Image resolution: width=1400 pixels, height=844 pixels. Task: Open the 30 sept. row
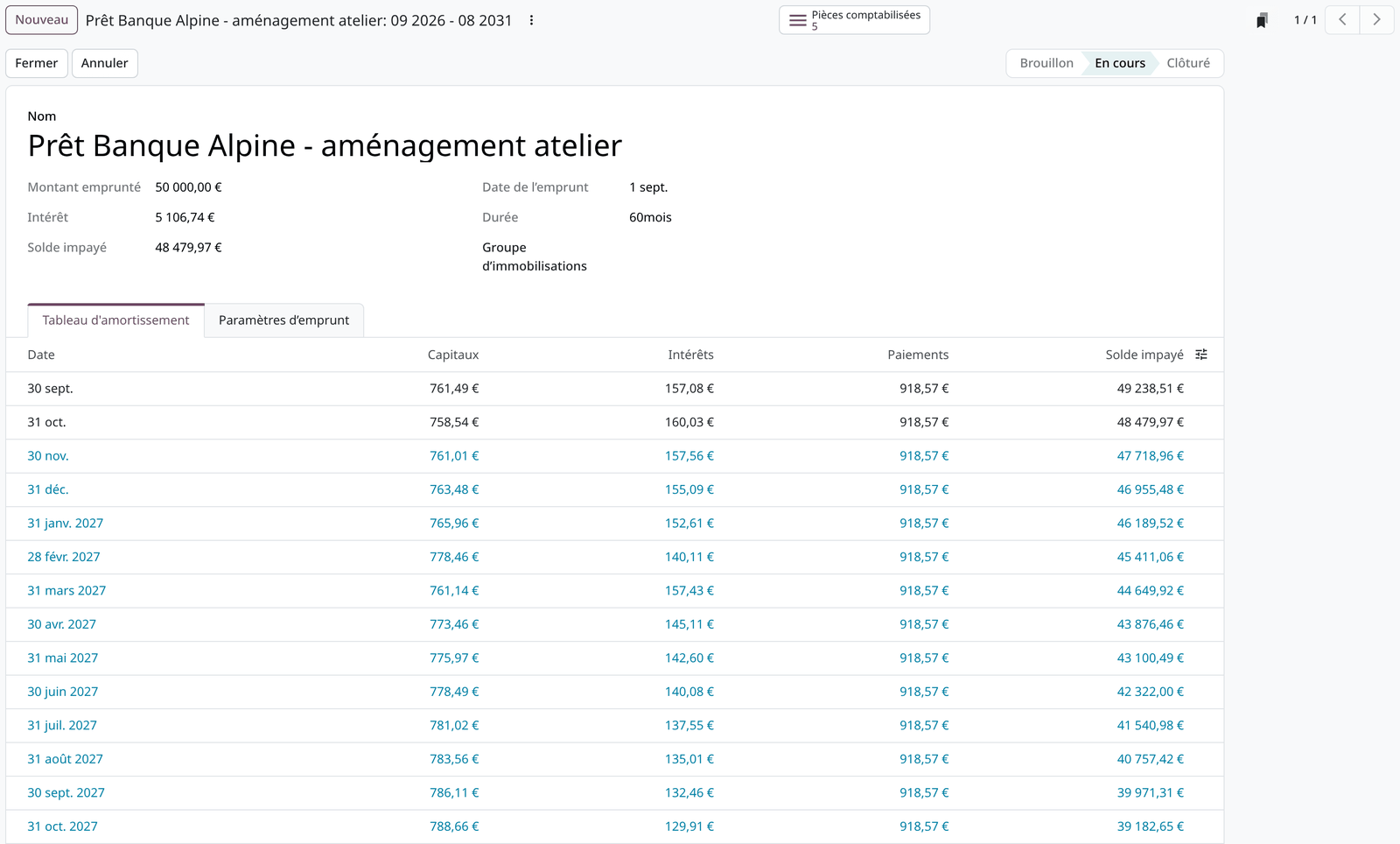click(614, 389)
